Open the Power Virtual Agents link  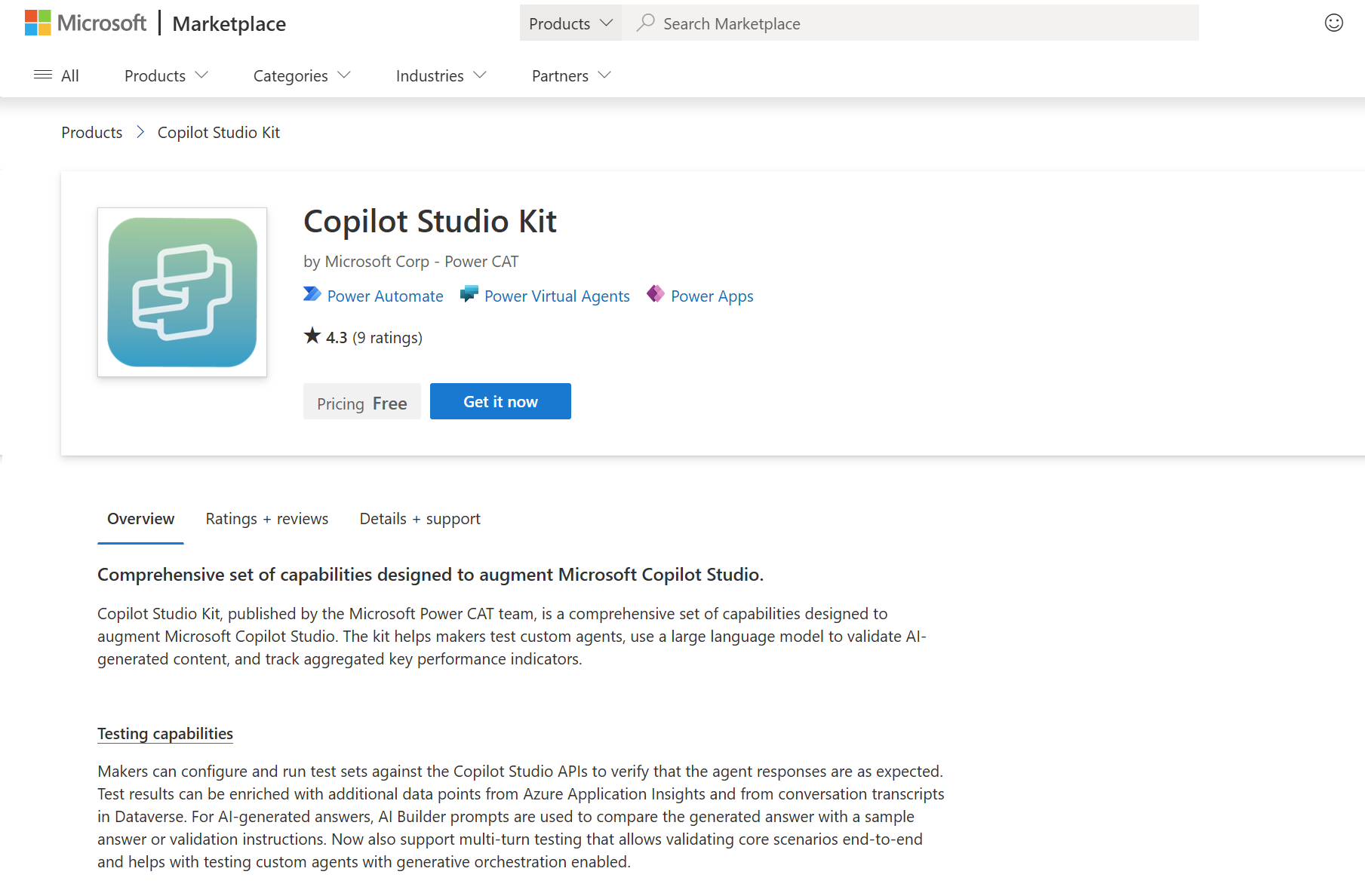557,296
